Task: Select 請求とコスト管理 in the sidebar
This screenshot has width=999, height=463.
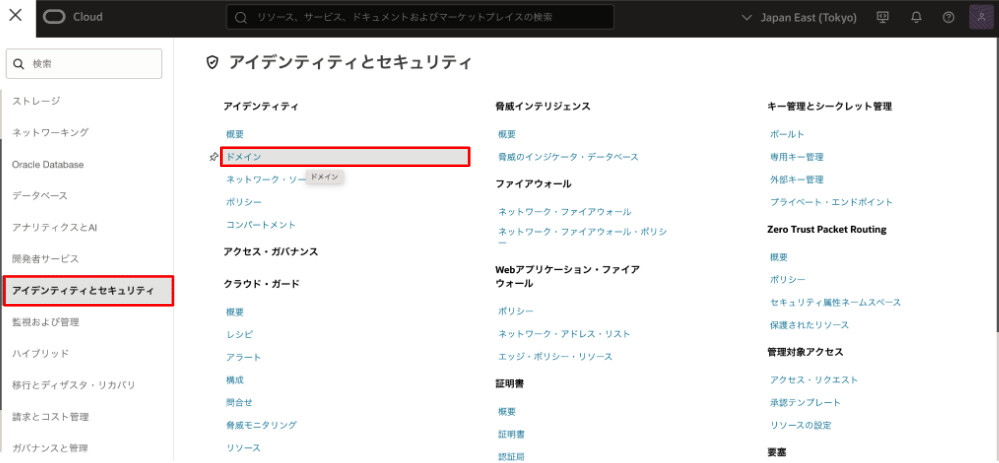Action: [50, 417]
